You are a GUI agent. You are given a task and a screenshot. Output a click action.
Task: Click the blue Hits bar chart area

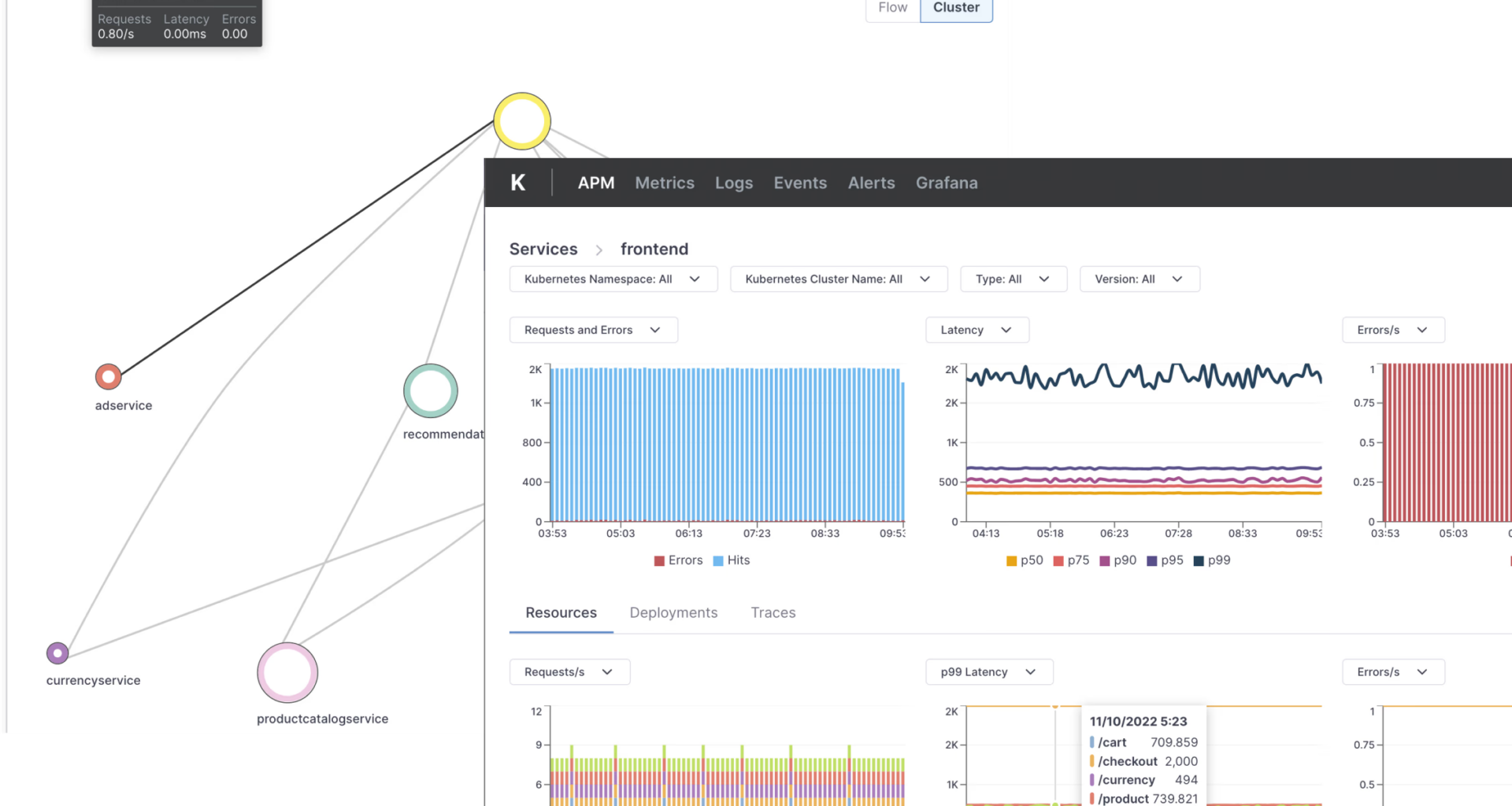pyautogui.click(x=727, y=445)
